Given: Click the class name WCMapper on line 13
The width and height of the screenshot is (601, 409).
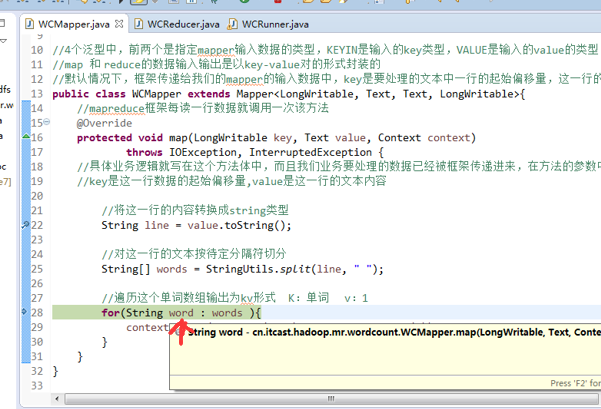Looking at the screenshot, I should pyautogui.click(x=156, y=94).
